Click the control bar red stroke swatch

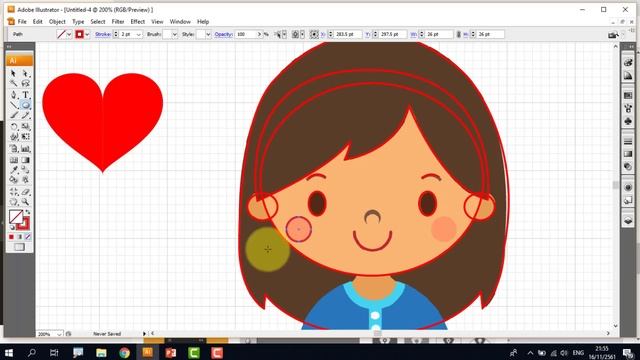pos(80,35)
